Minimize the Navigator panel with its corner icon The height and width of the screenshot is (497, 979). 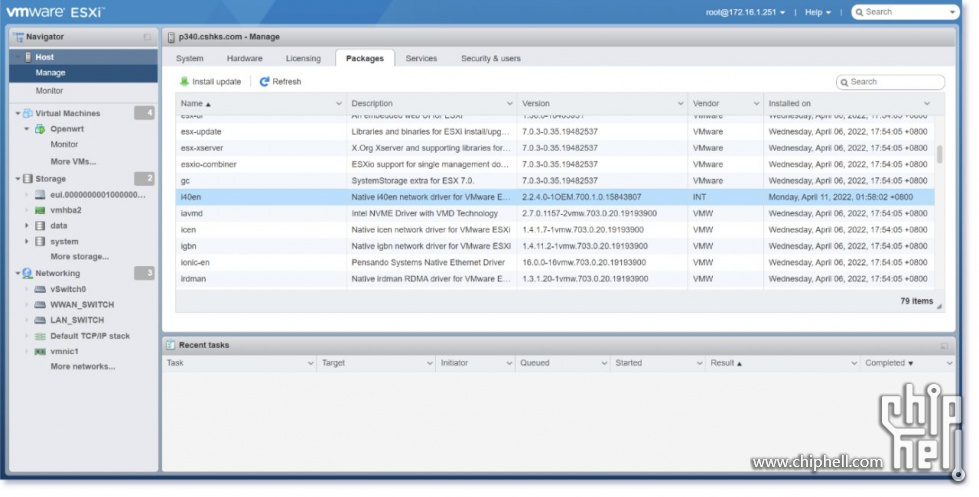point(147,37)
